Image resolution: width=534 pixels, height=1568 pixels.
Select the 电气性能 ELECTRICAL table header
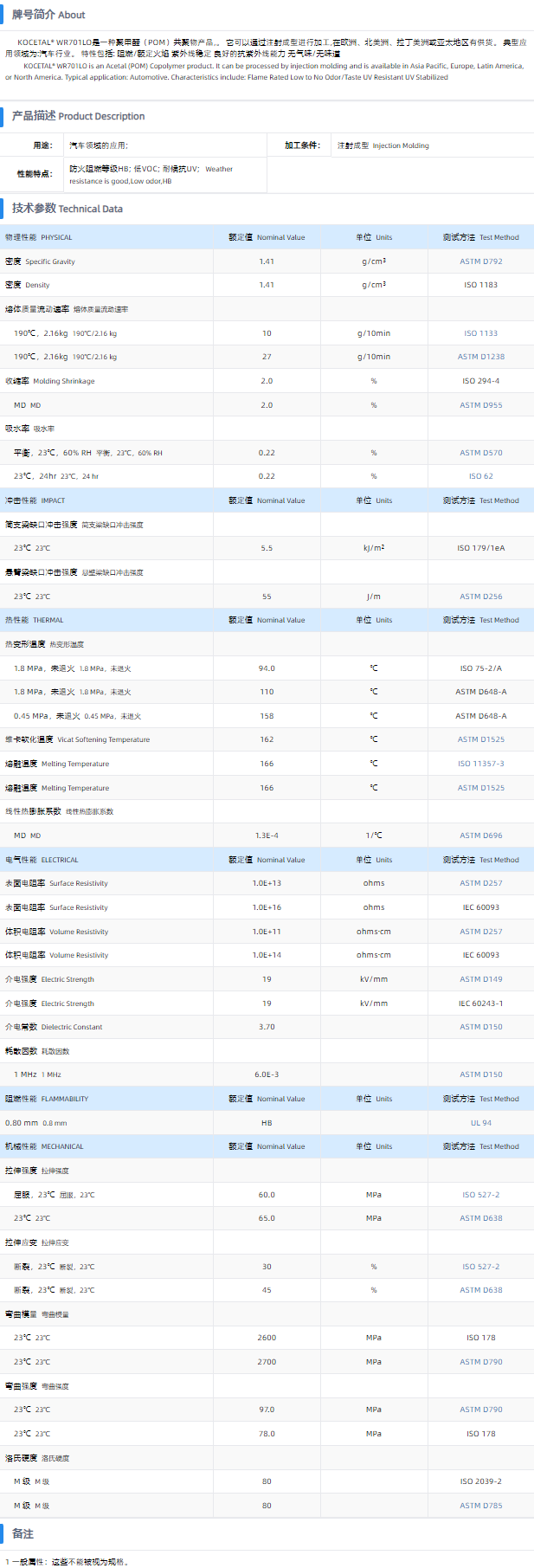tap(42, 860)
